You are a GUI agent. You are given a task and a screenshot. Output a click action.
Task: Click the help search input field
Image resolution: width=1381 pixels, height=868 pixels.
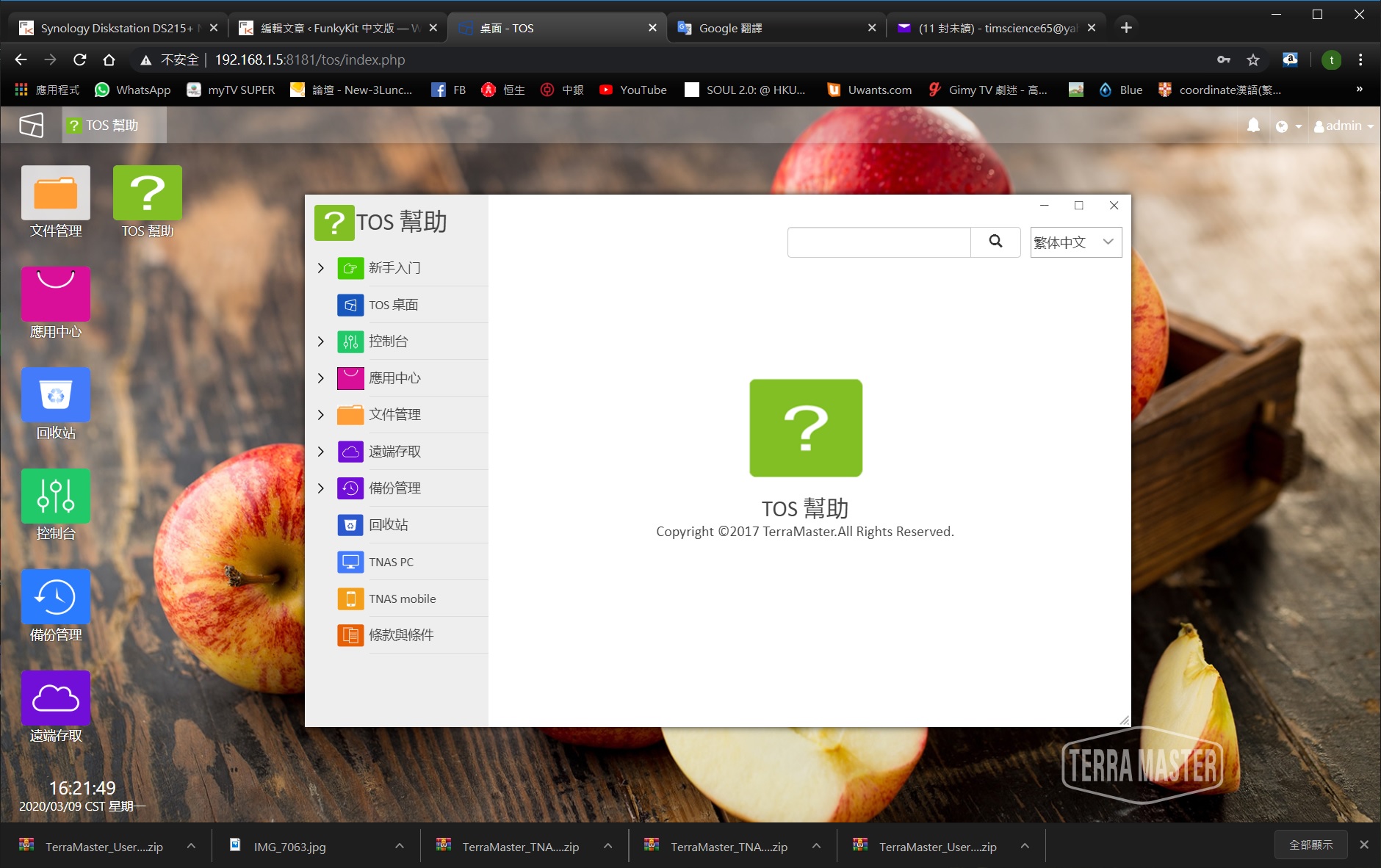point(879,242)
